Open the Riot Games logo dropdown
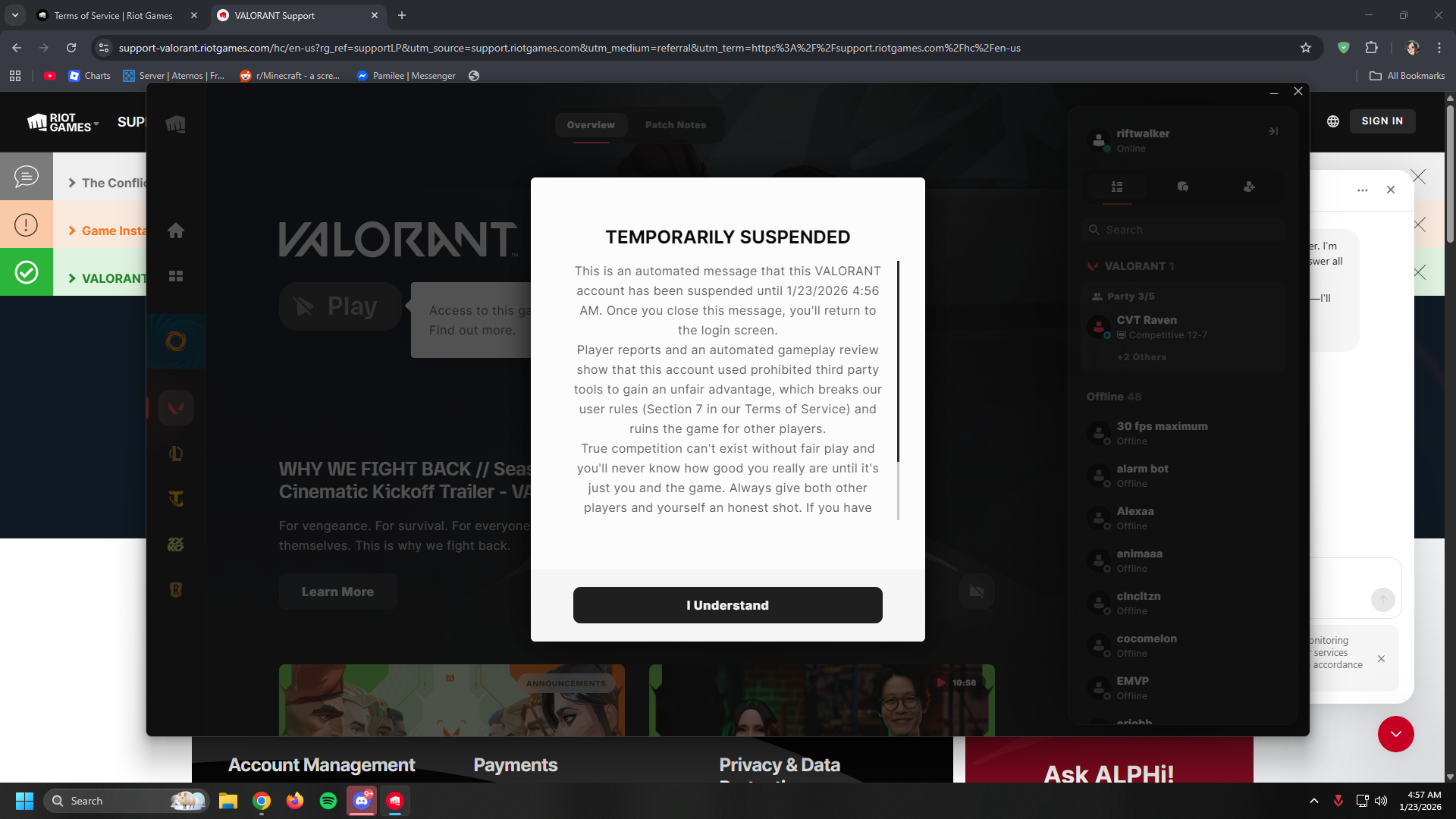 (x=64, y=123)
